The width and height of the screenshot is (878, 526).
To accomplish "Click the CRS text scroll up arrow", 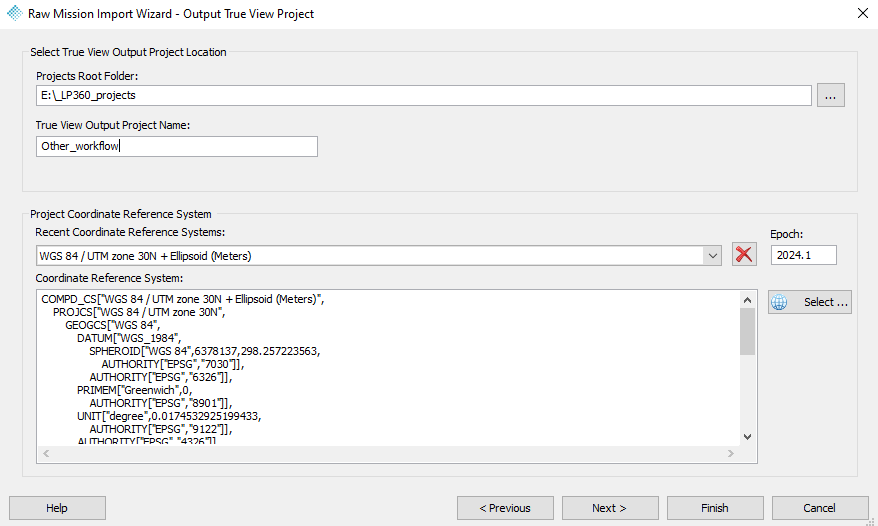I will coord(747,300).
